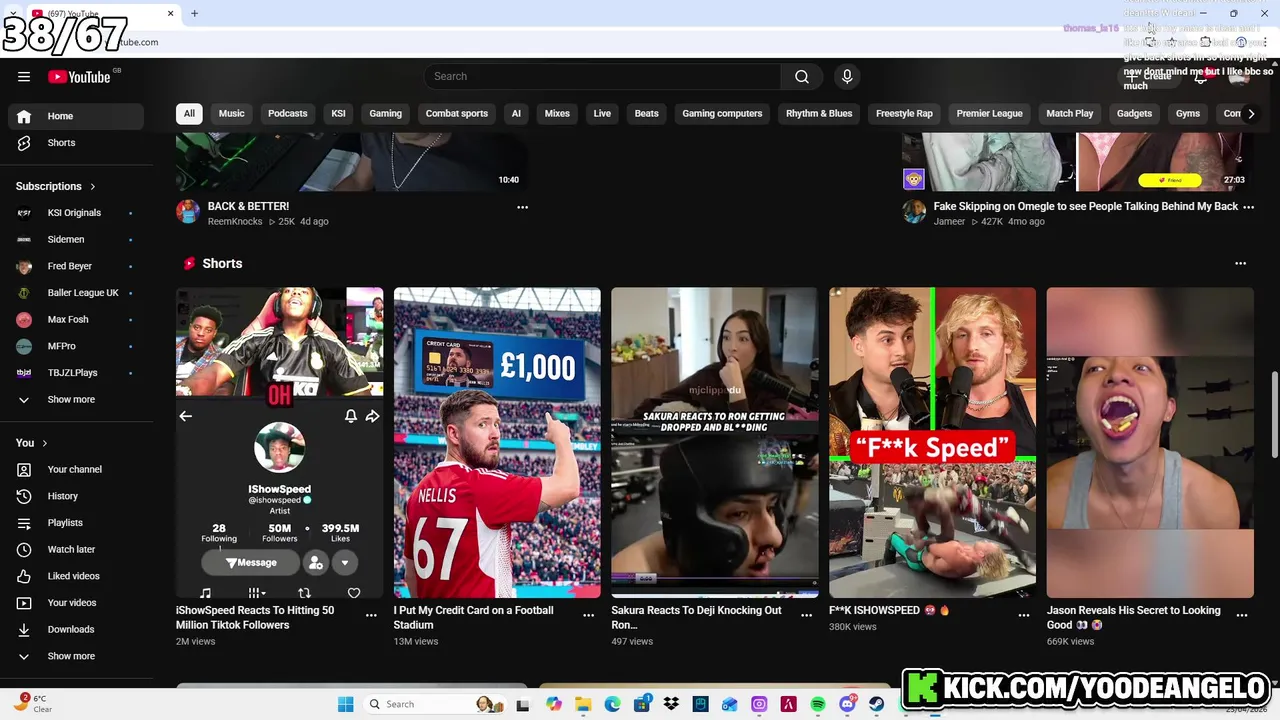
Task: Open a new browser tab with plus
Action: click(x=194, y=14)
